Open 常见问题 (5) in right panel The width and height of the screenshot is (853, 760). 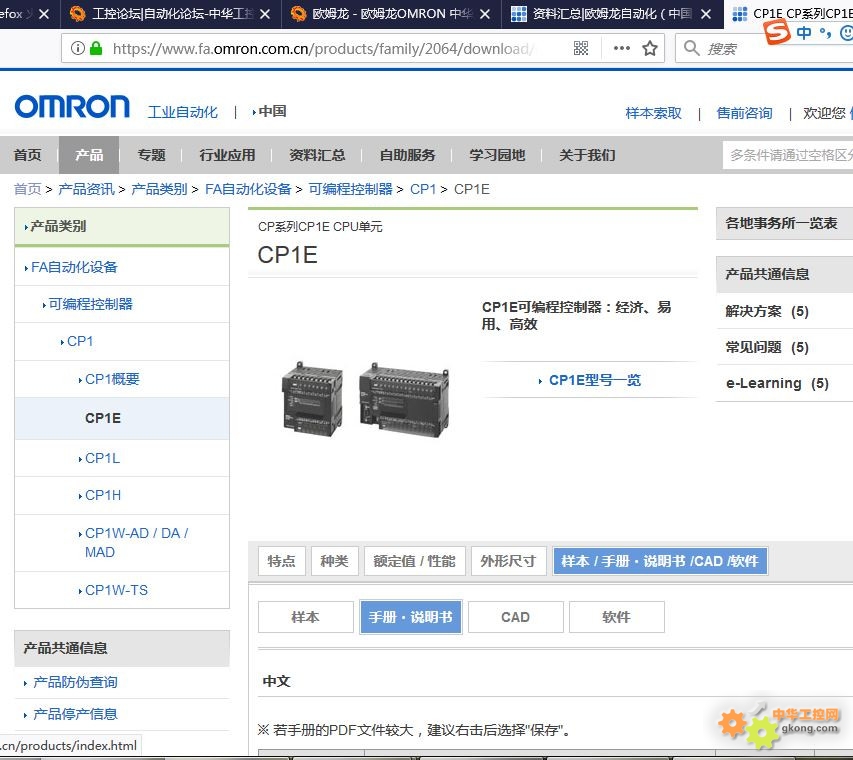(767, 347)
